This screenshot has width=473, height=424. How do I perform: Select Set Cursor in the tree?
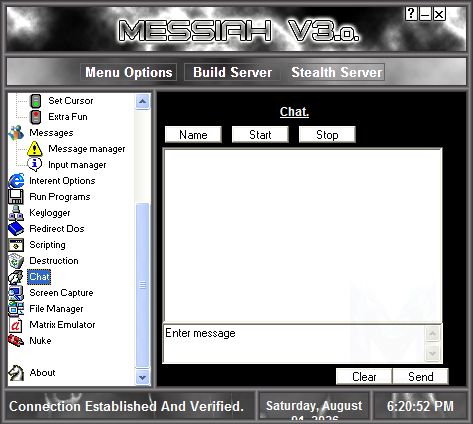pyautogui.click(x=71, y=101)
